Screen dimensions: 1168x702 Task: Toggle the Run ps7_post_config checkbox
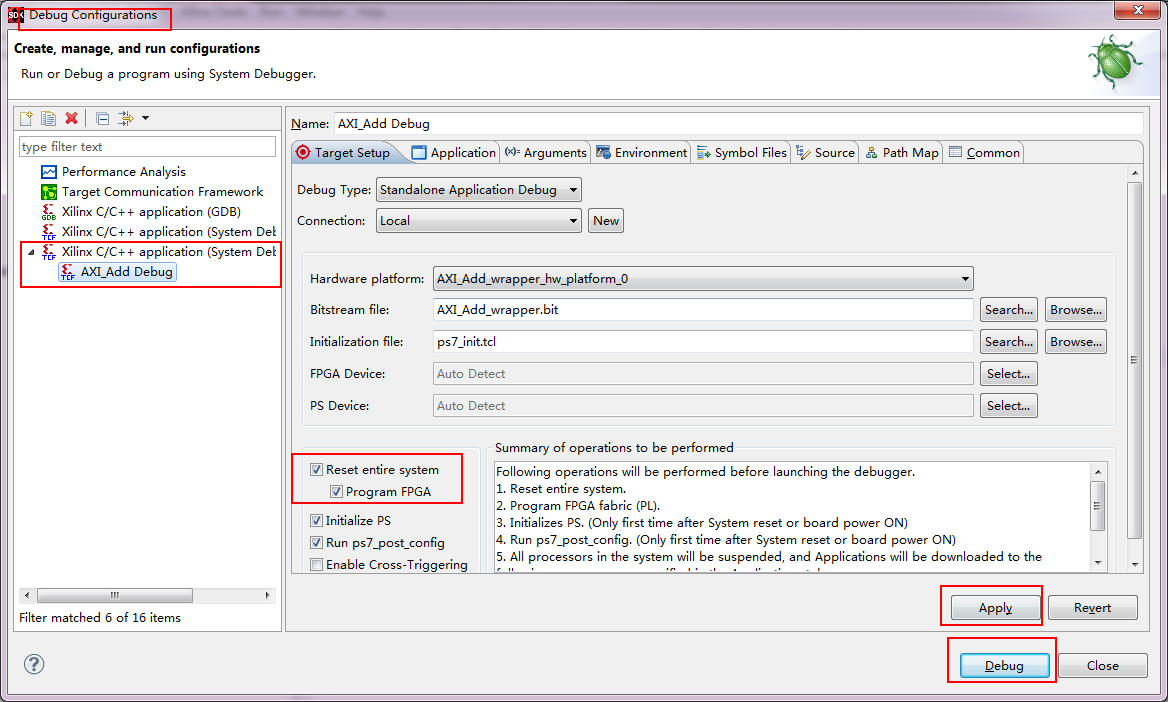(x=317, y=543)
